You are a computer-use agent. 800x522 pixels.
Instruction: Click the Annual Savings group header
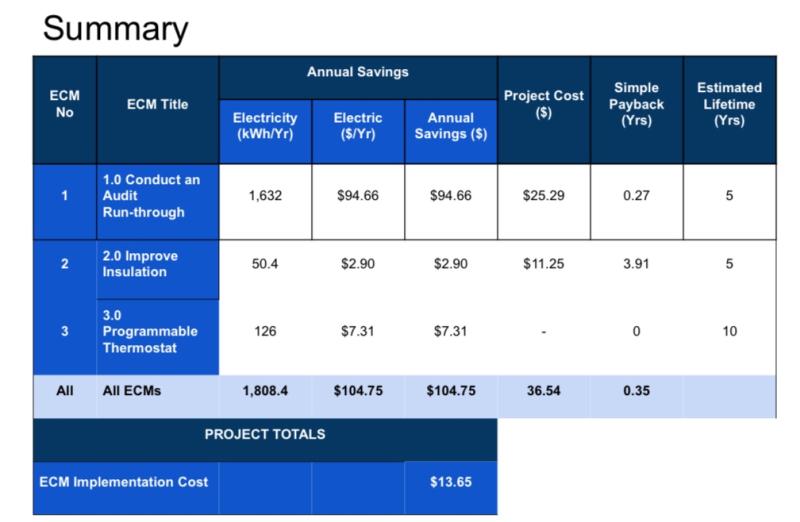(357, 73)
